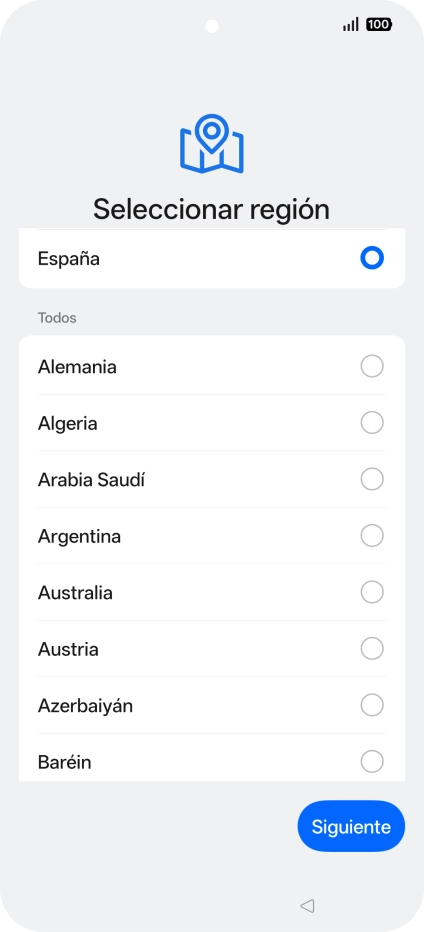This screenshot has height=932, width=424.
Task: Tap the Seleccionar región title
Action: 211,209
